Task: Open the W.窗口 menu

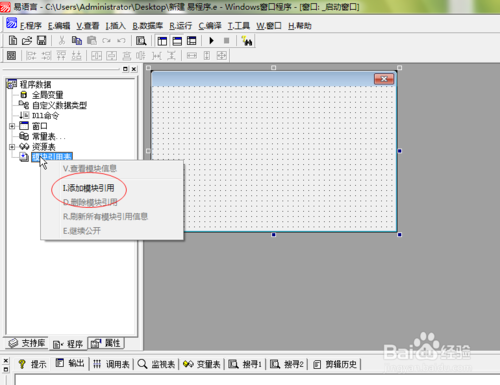Action: tap(269, 26)
